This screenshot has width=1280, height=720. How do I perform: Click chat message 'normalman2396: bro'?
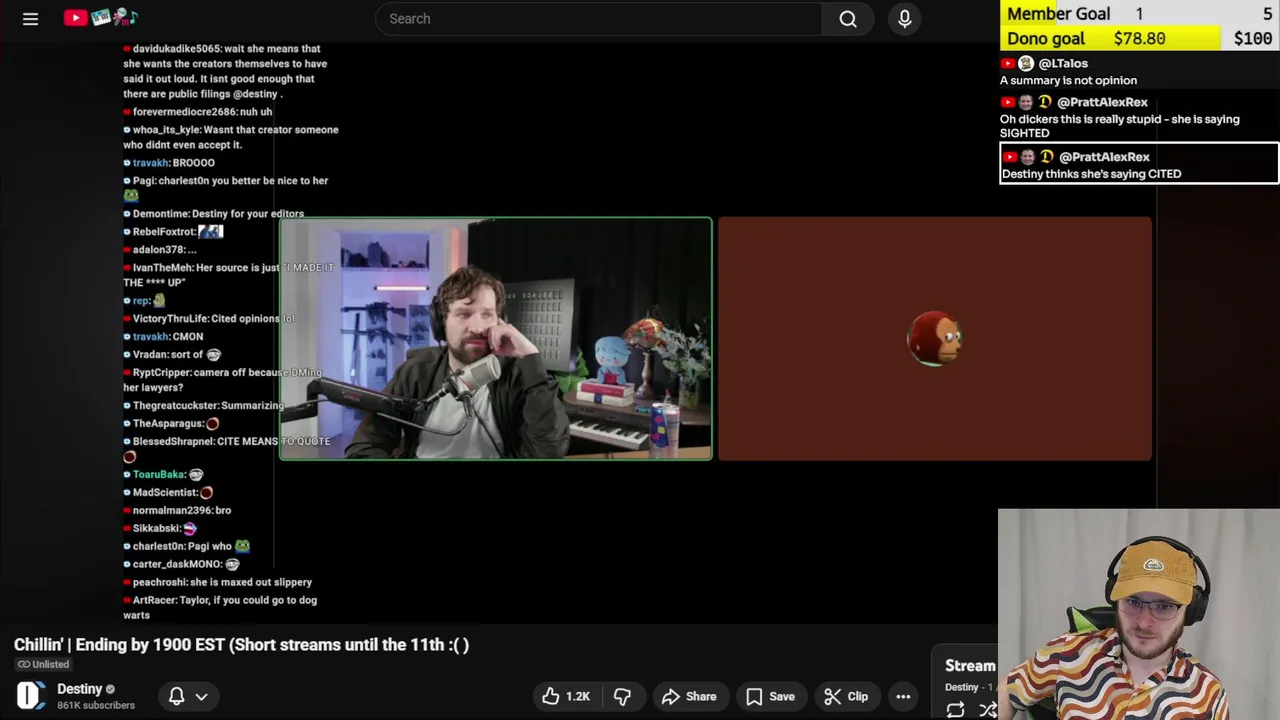177,511
